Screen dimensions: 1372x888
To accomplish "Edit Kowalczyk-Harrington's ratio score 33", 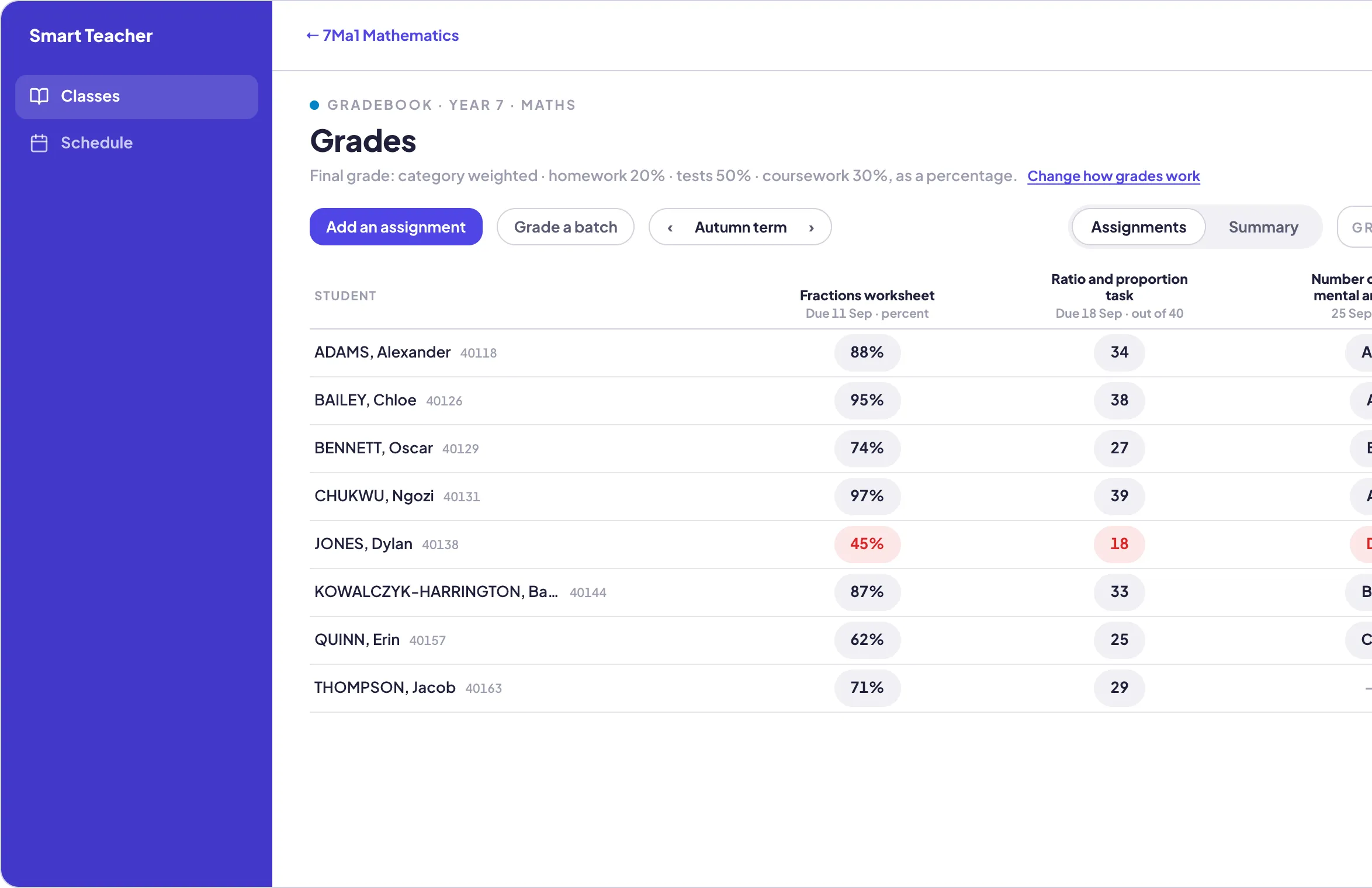I will (x=1120, y=592).
